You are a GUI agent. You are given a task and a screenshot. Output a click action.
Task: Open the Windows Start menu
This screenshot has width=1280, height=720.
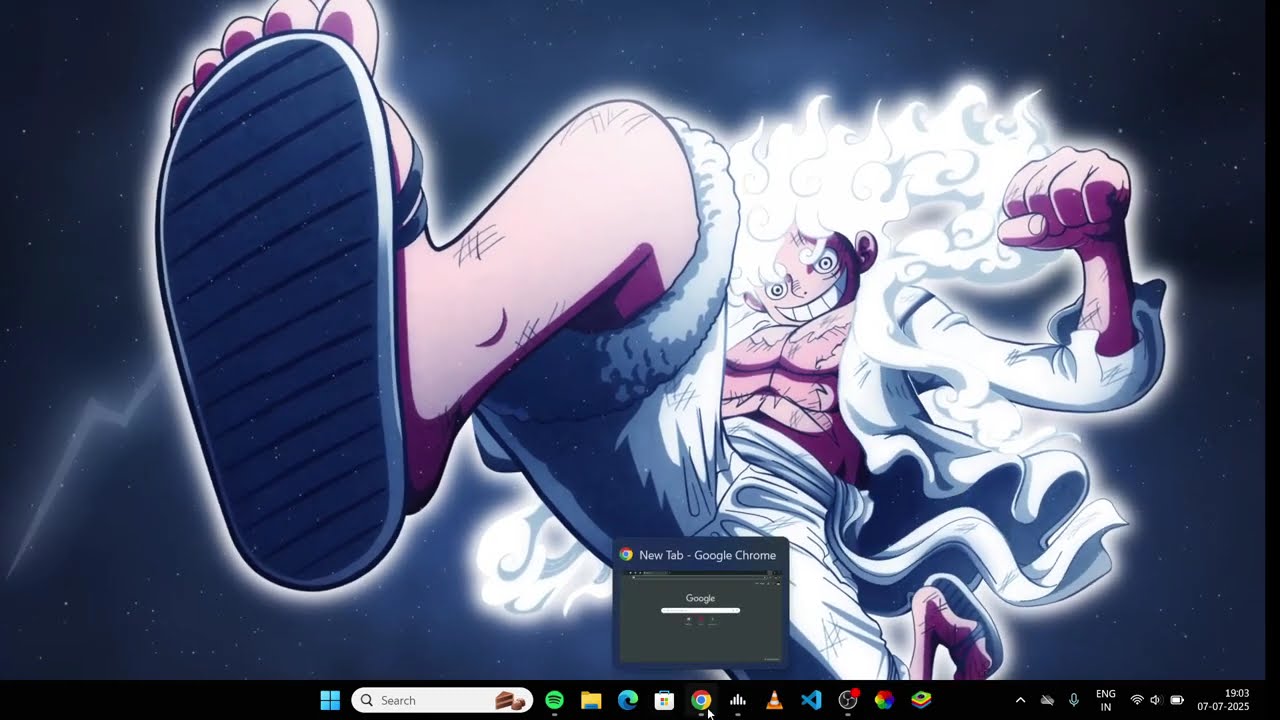(330, 700)
